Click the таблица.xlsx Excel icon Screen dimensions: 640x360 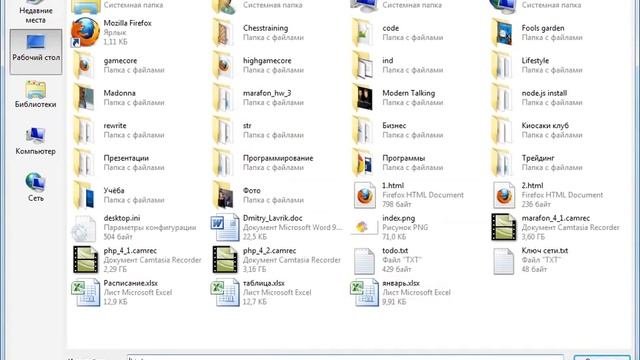coord(225,292)
